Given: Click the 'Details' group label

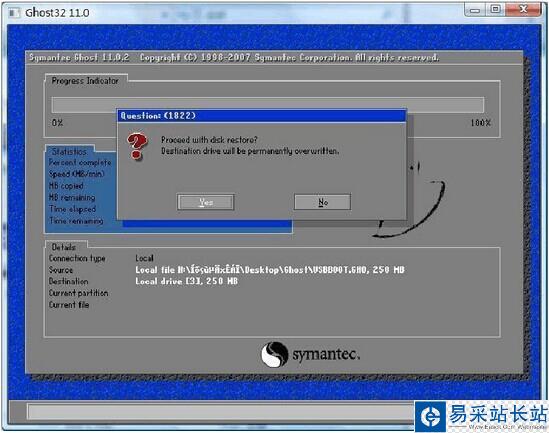Looking at the screenshot, I should [64, 247].
